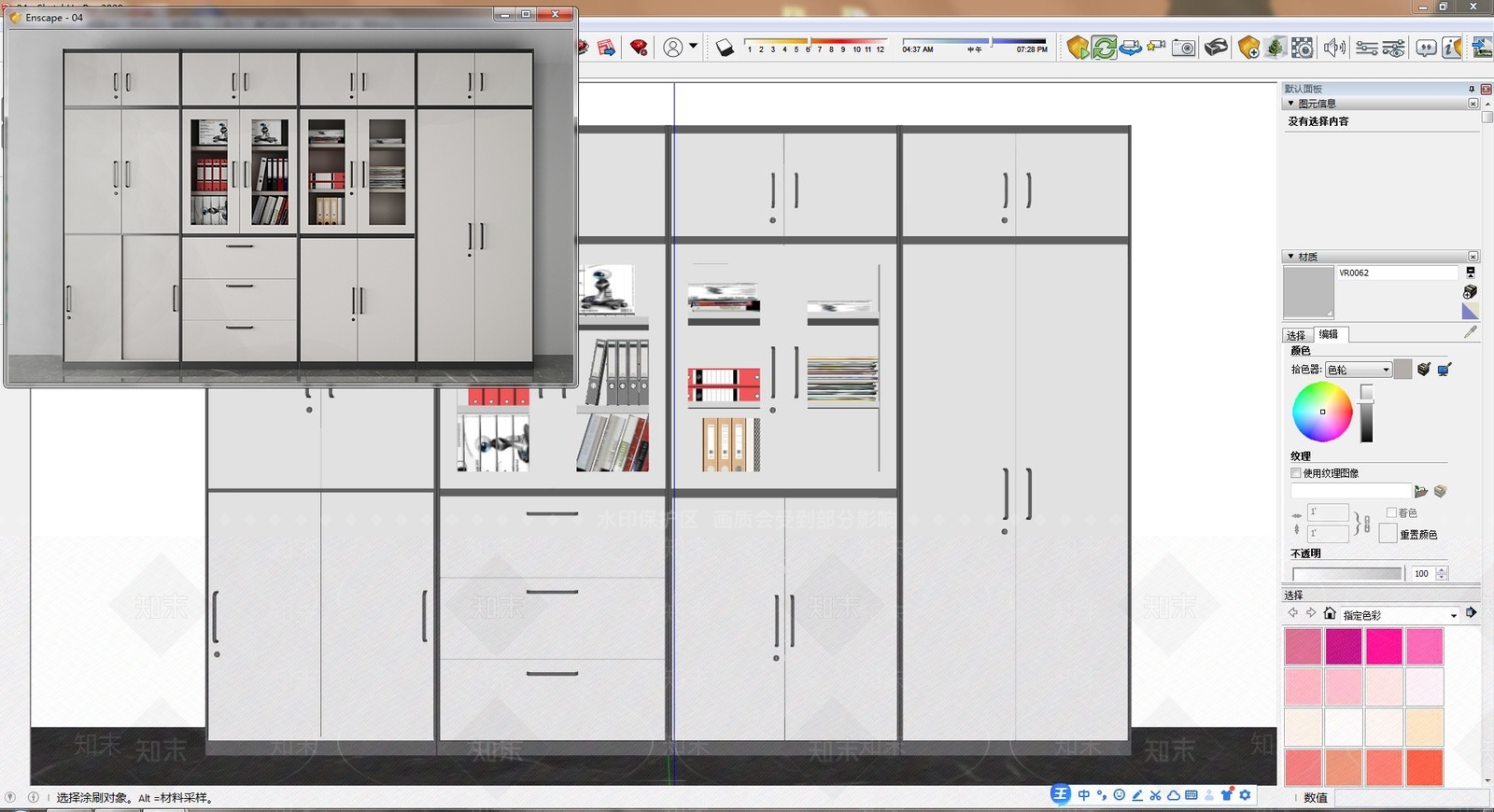Click the current material preview thumbnail
Viewport: 1494px width, 812px height.
click(1308, 292)
